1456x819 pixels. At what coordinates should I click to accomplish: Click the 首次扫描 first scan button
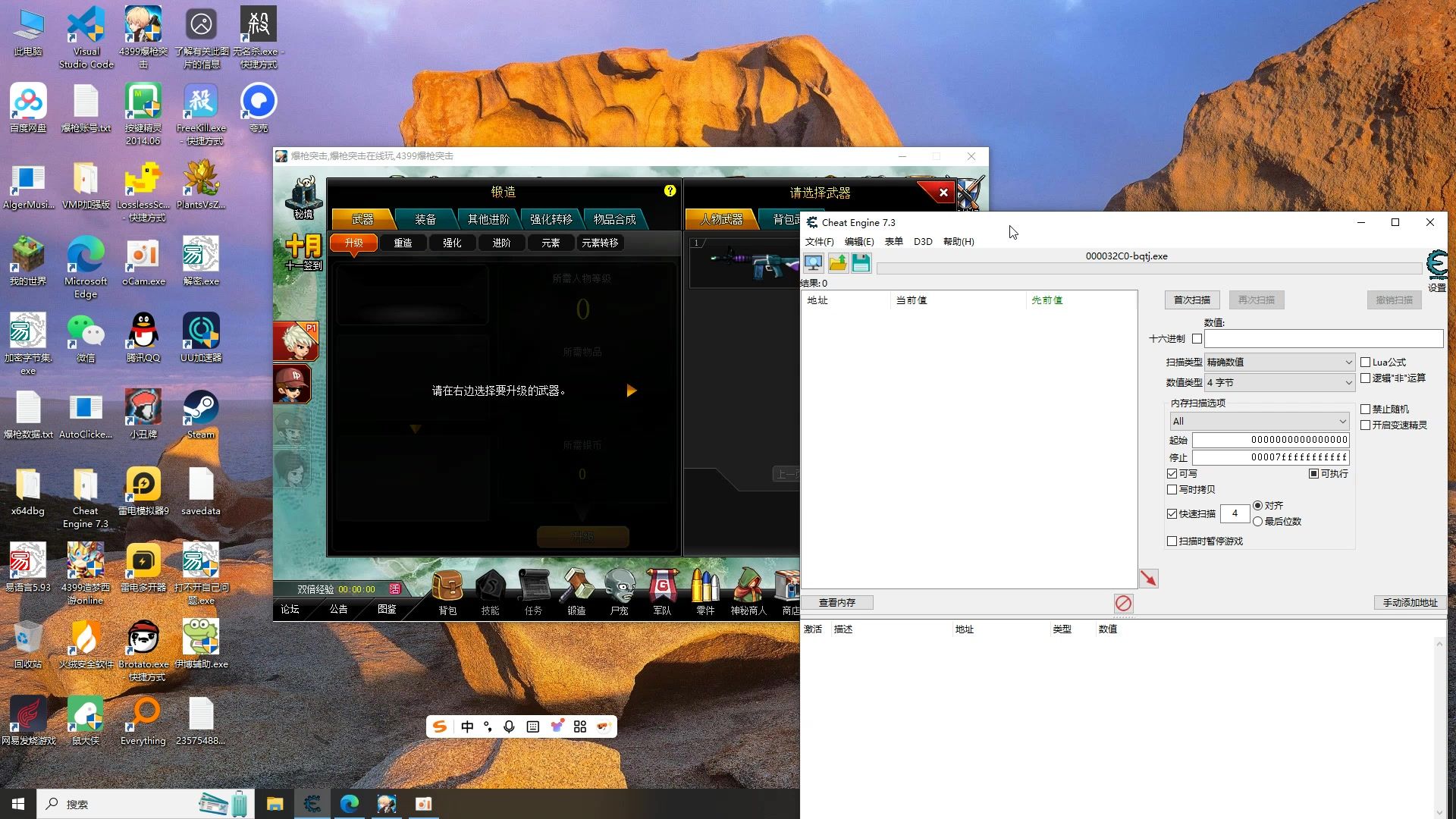pyautogui.click(x=1191, y=300)
